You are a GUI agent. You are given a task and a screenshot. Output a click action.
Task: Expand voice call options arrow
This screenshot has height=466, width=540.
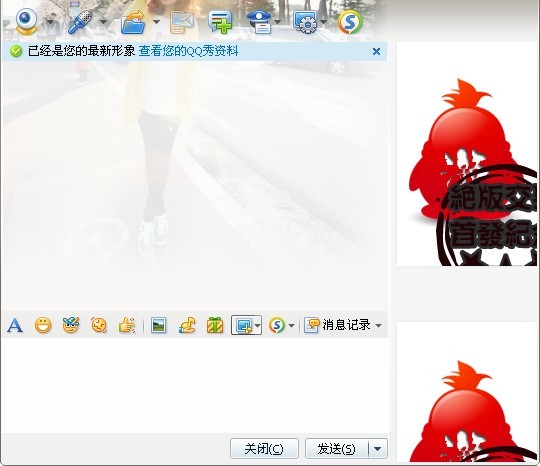[x=103, y=22]
